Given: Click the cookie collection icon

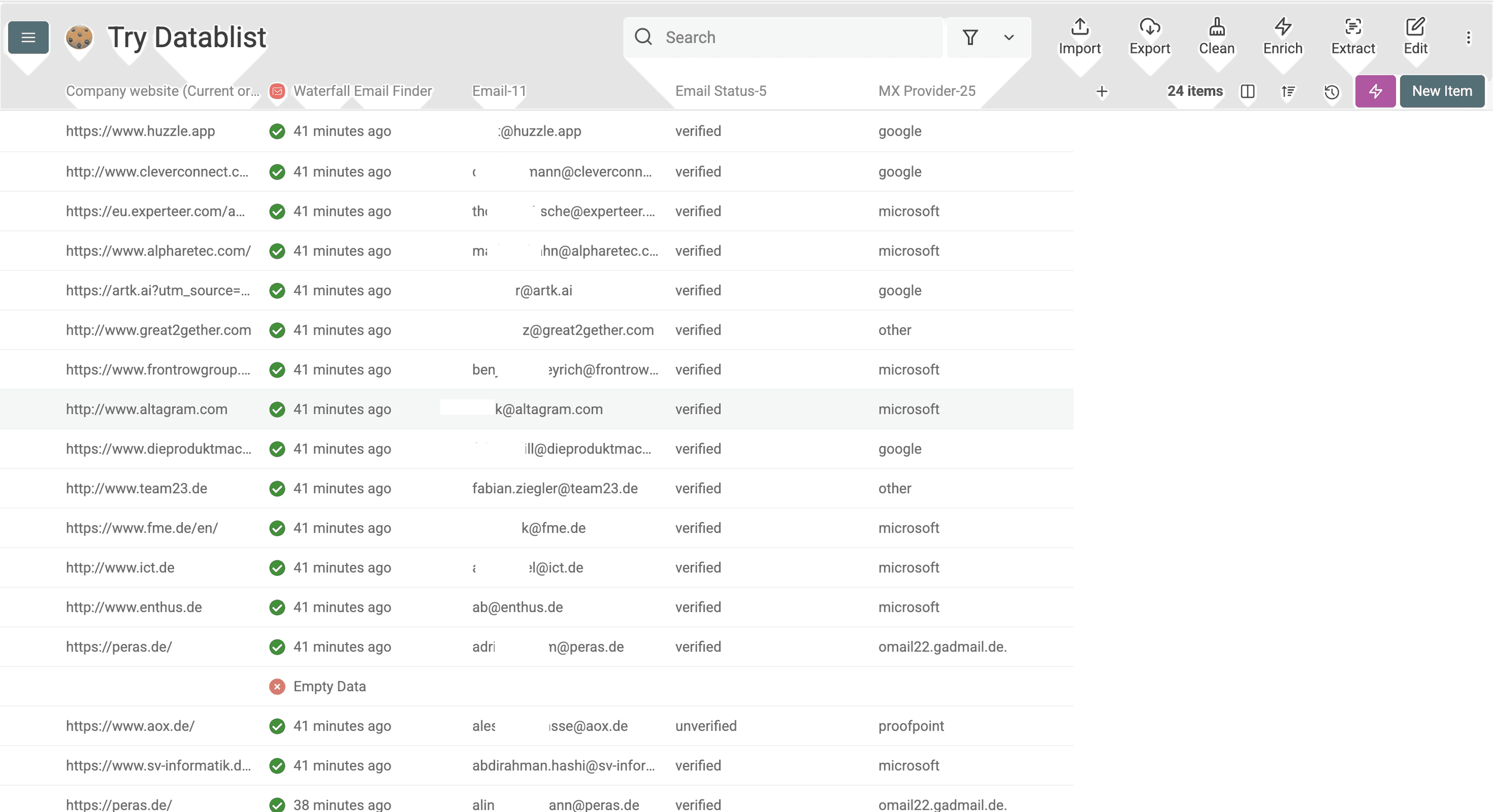Looking at the screenshot, I should (79, 38).
